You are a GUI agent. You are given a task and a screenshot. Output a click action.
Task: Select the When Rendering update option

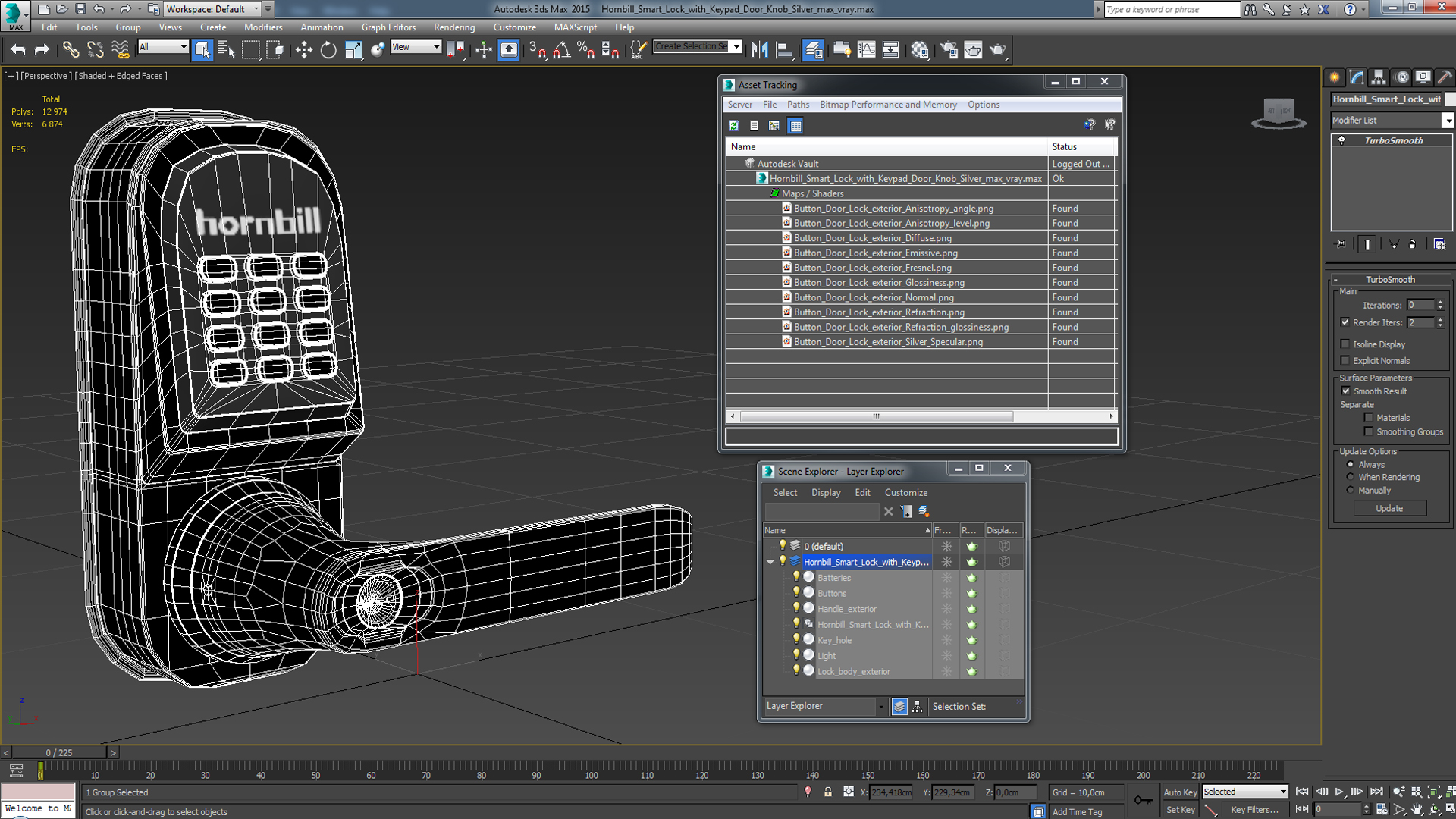pyautogui.click(x=1351, y=478)
